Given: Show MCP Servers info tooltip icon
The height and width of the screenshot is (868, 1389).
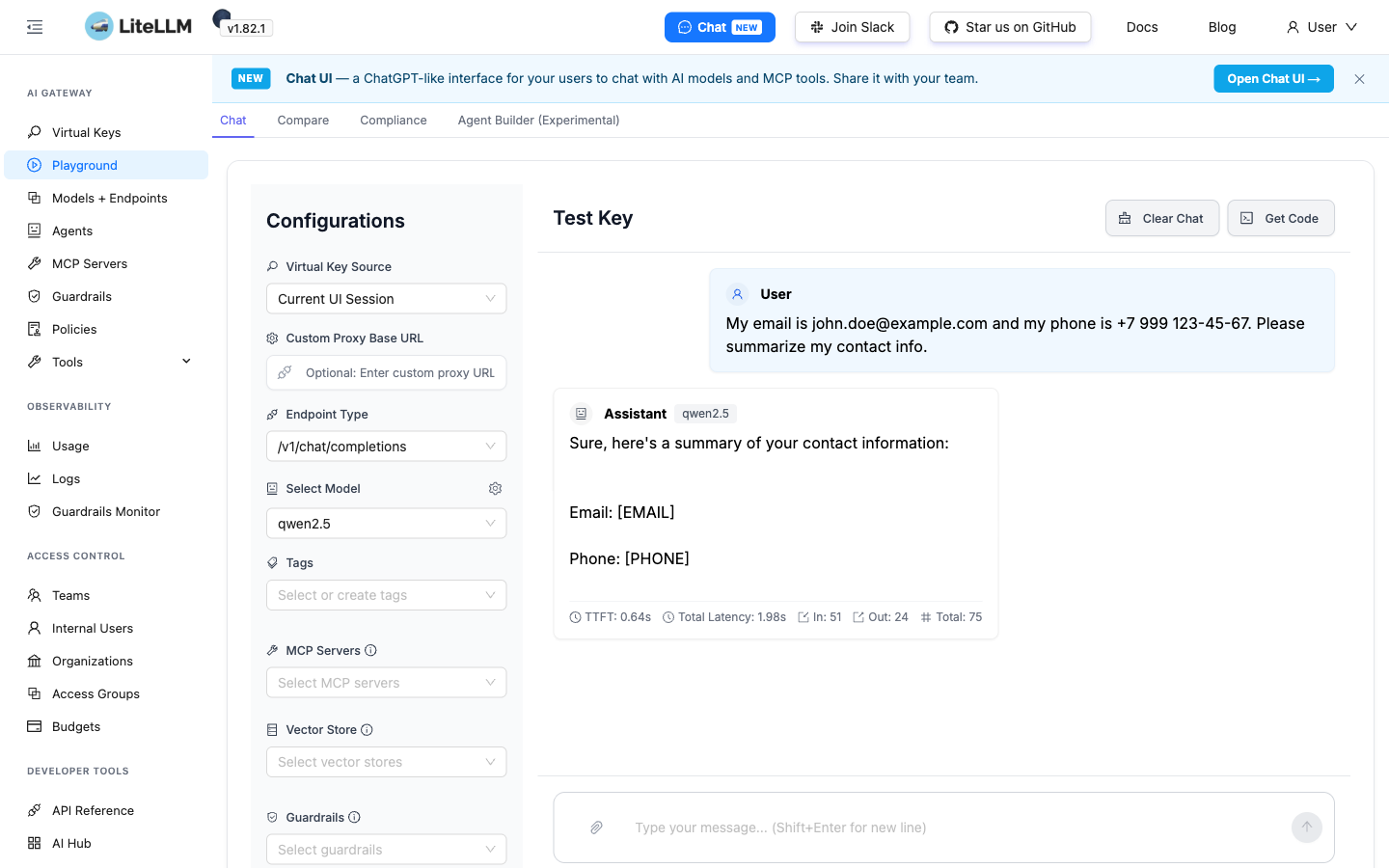Looking at the screenshot, I should (x=370, y=651).
